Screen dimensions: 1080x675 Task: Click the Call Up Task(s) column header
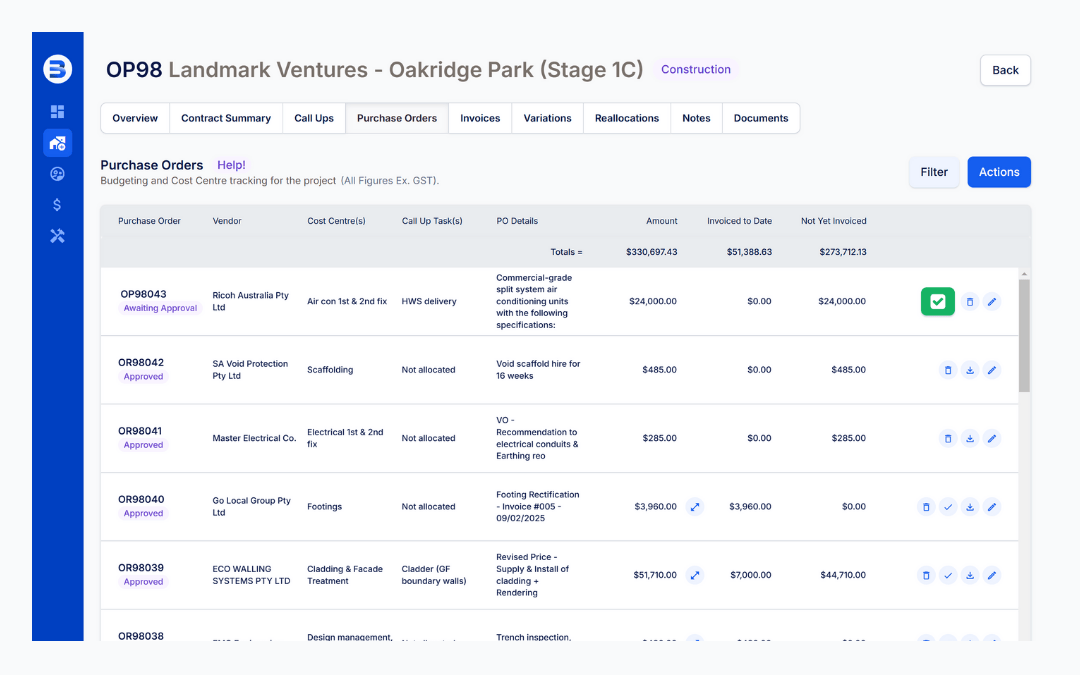point(432,221)
